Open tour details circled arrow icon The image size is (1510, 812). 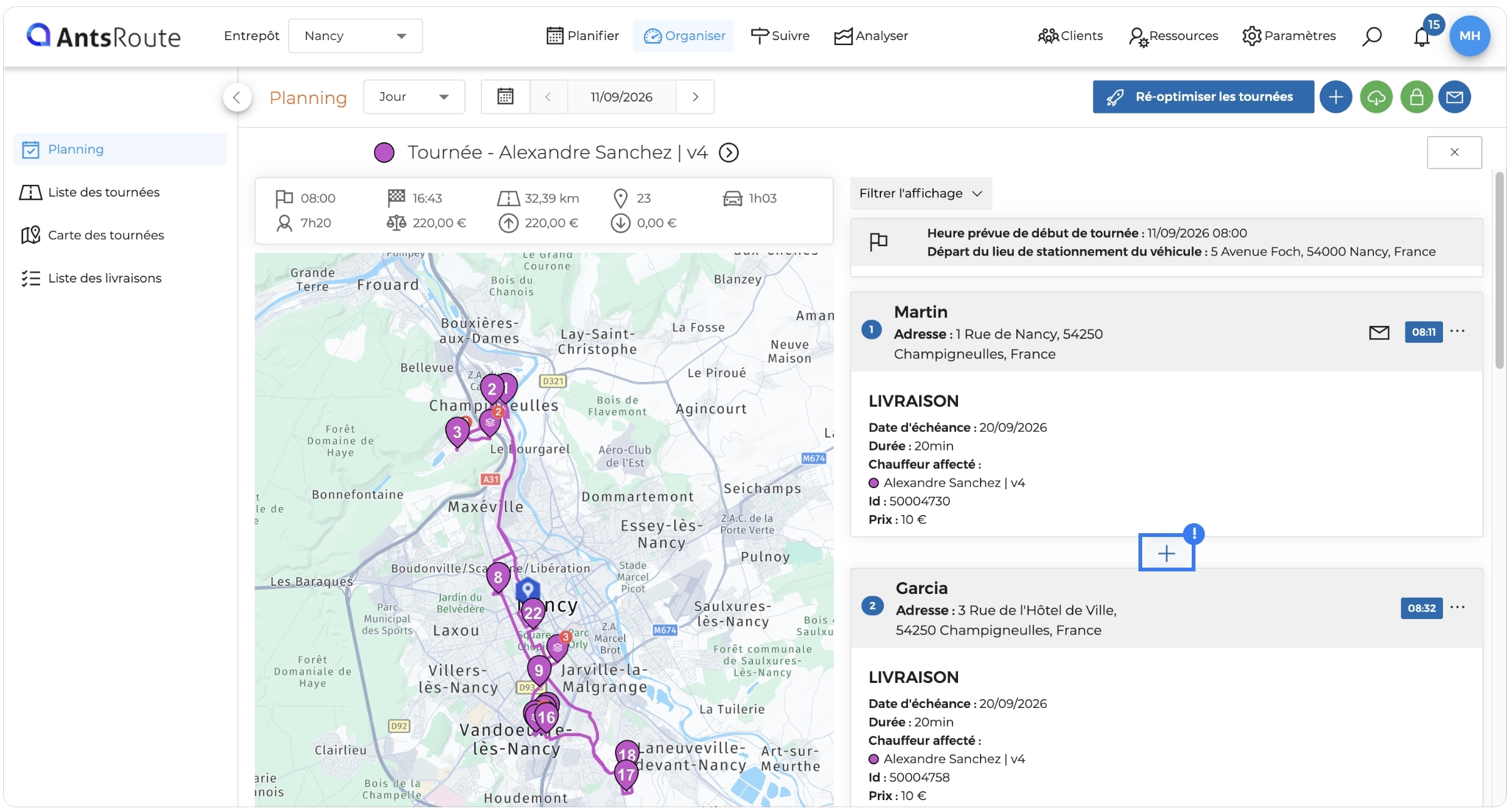(729, 152)
